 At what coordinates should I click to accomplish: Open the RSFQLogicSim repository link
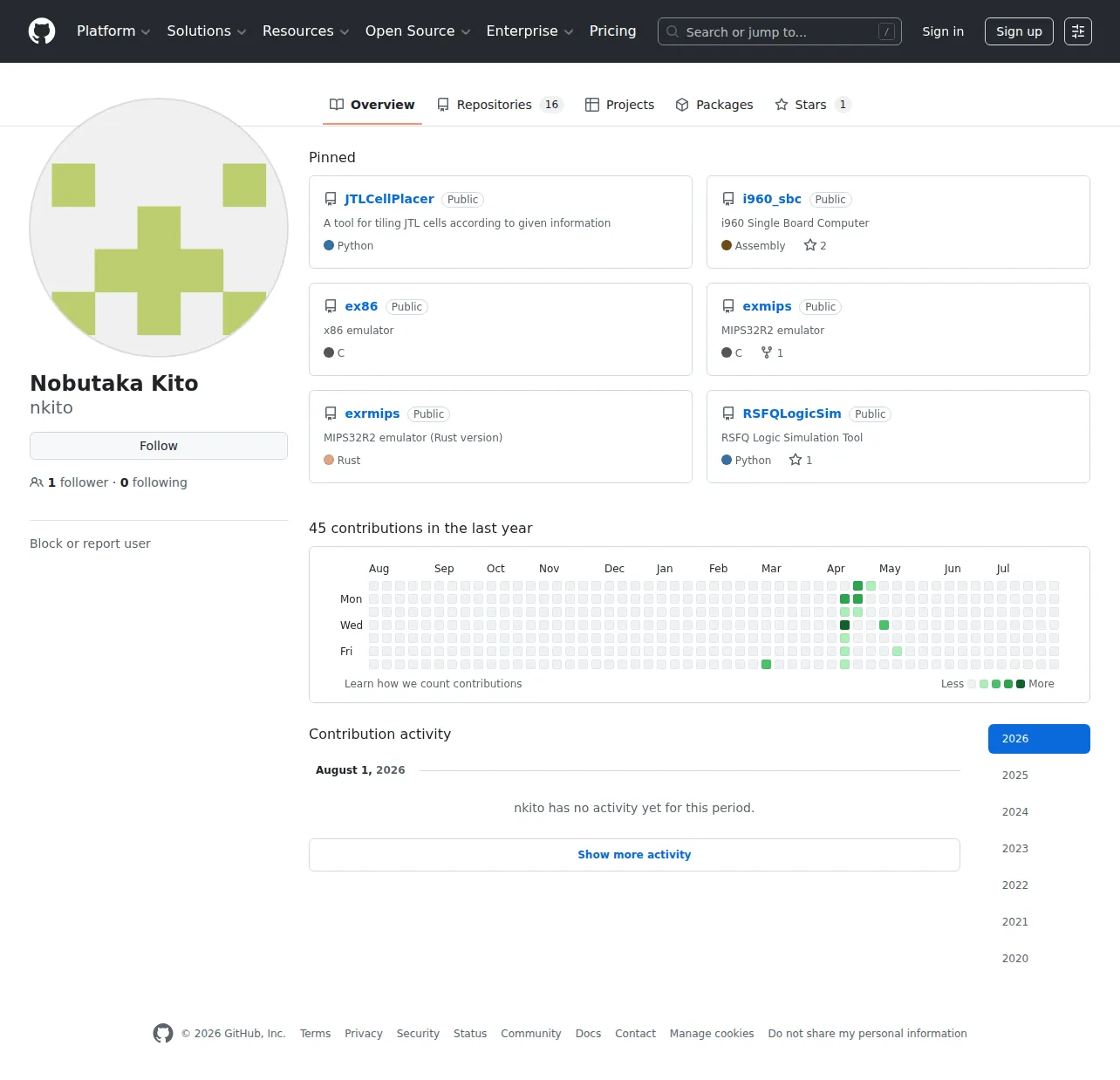point(792,414)
